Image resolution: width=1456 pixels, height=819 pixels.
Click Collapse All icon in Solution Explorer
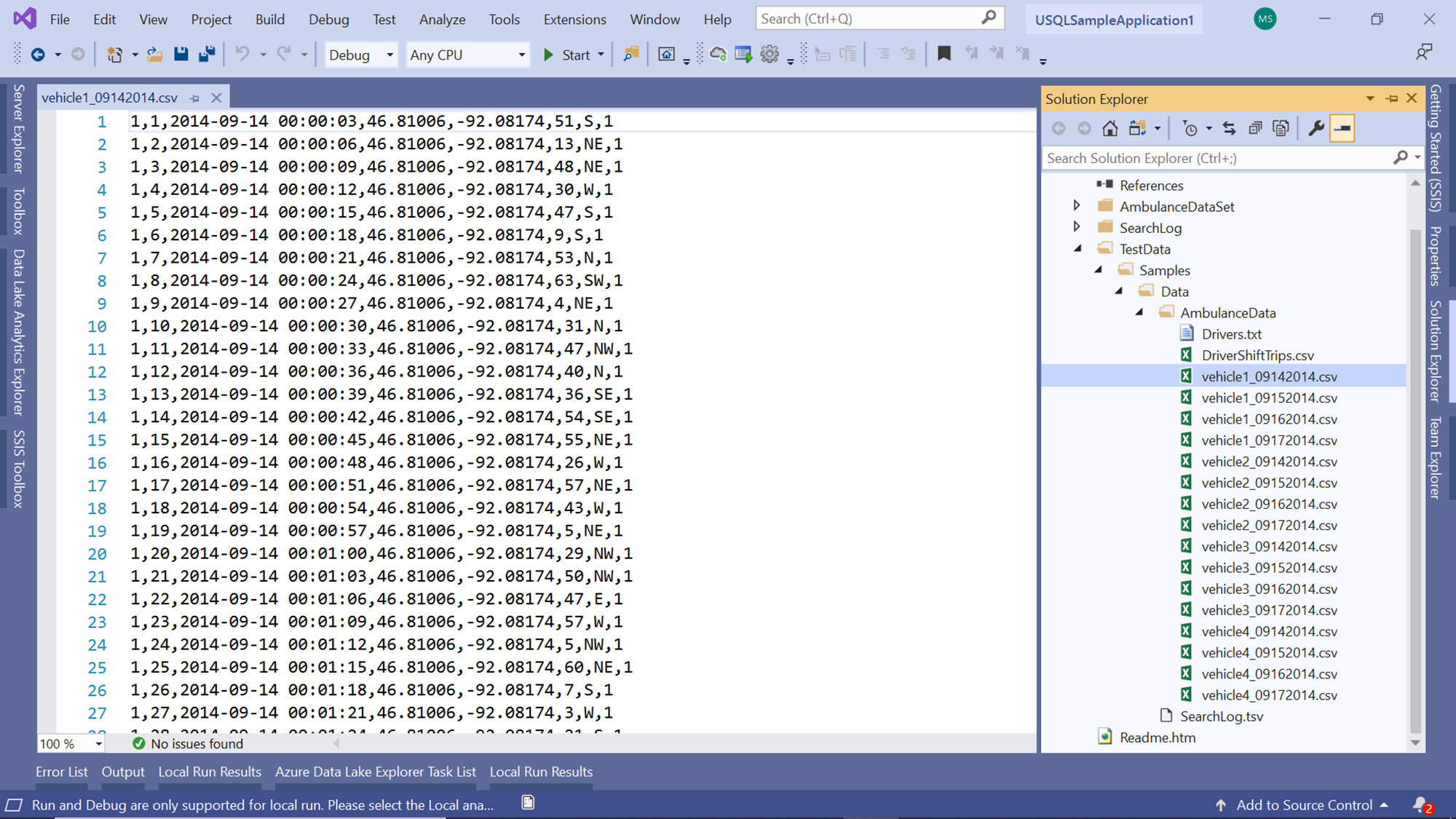(x=1255, y=129)
